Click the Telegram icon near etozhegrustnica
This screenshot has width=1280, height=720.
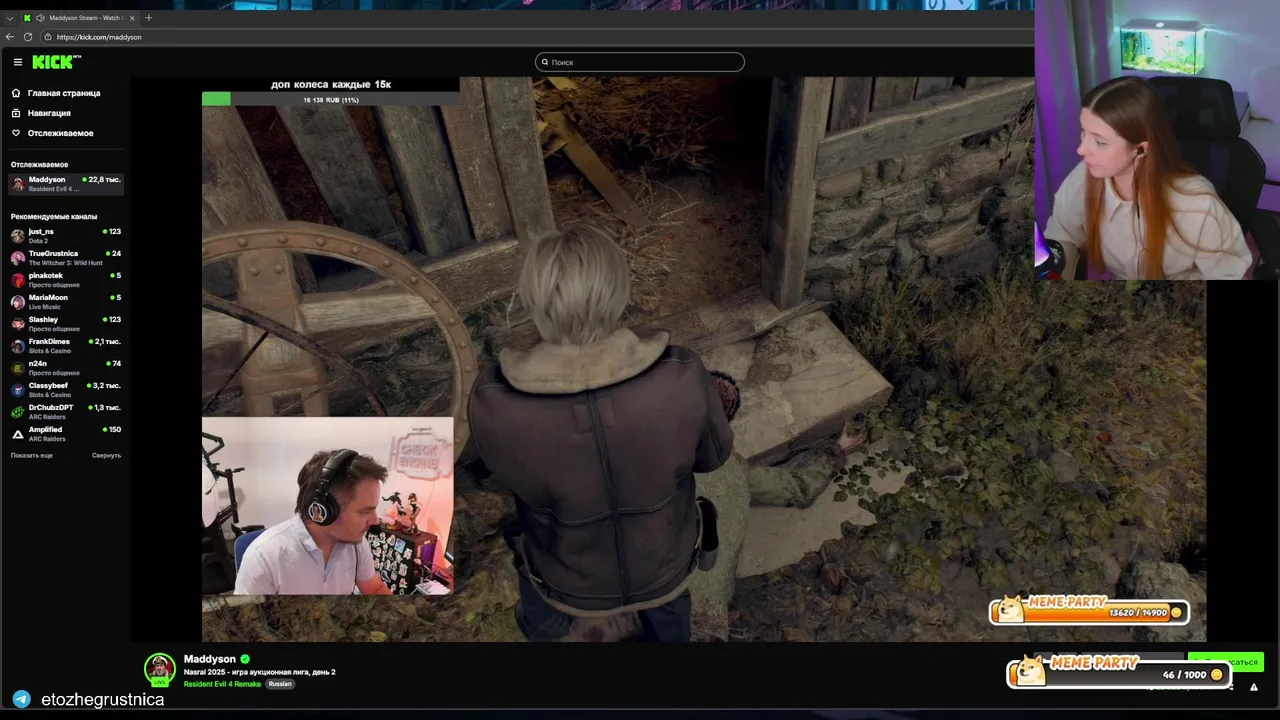[x=21, y=699]
